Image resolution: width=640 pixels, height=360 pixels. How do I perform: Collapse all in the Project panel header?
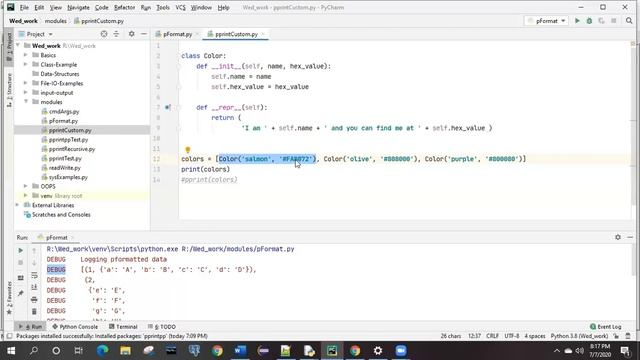116,34
